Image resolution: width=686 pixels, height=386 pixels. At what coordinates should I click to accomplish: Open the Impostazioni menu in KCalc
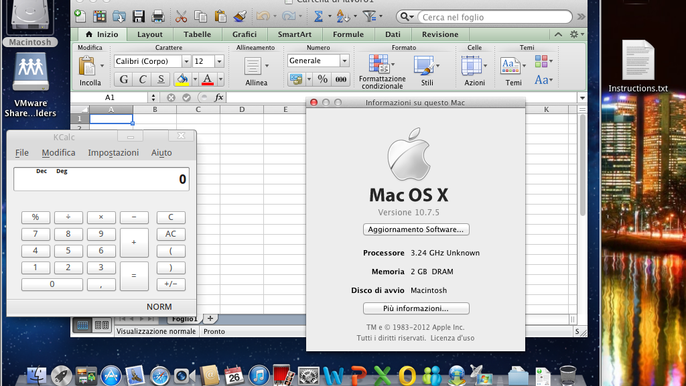[x=113, y=153]
